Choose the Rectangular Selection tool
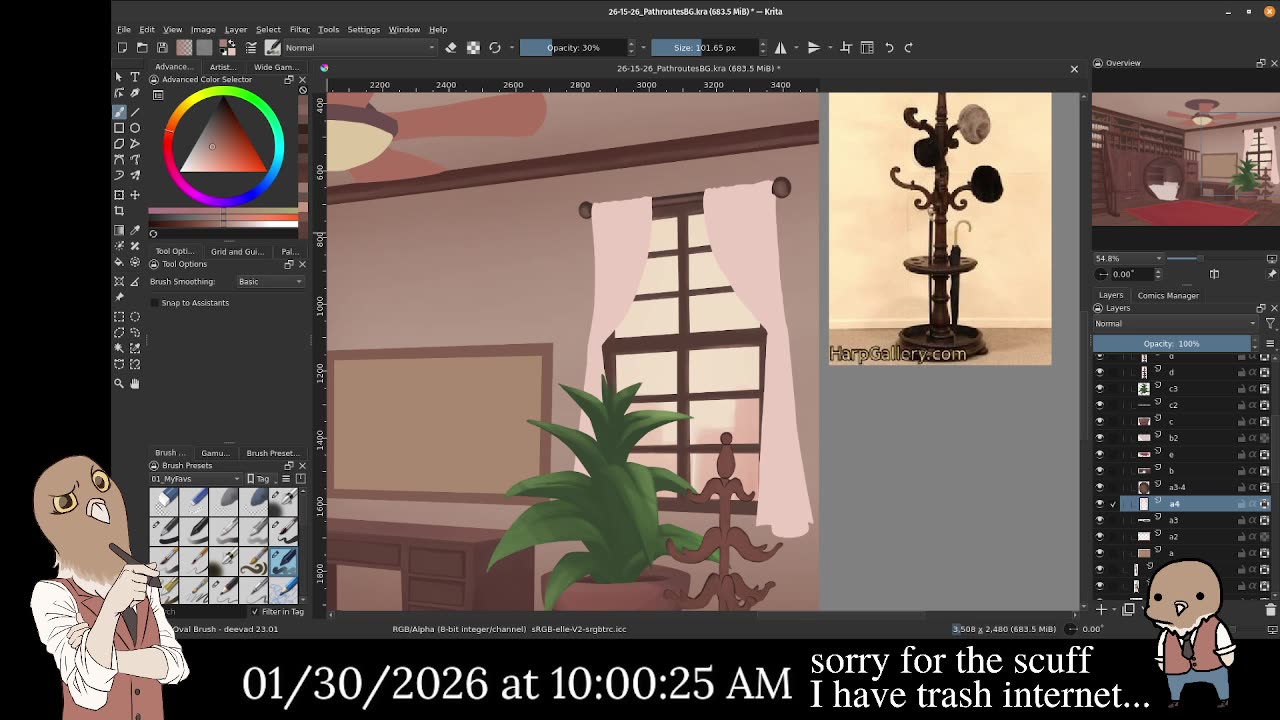The image size is (1280, 720). click(119, 316)
